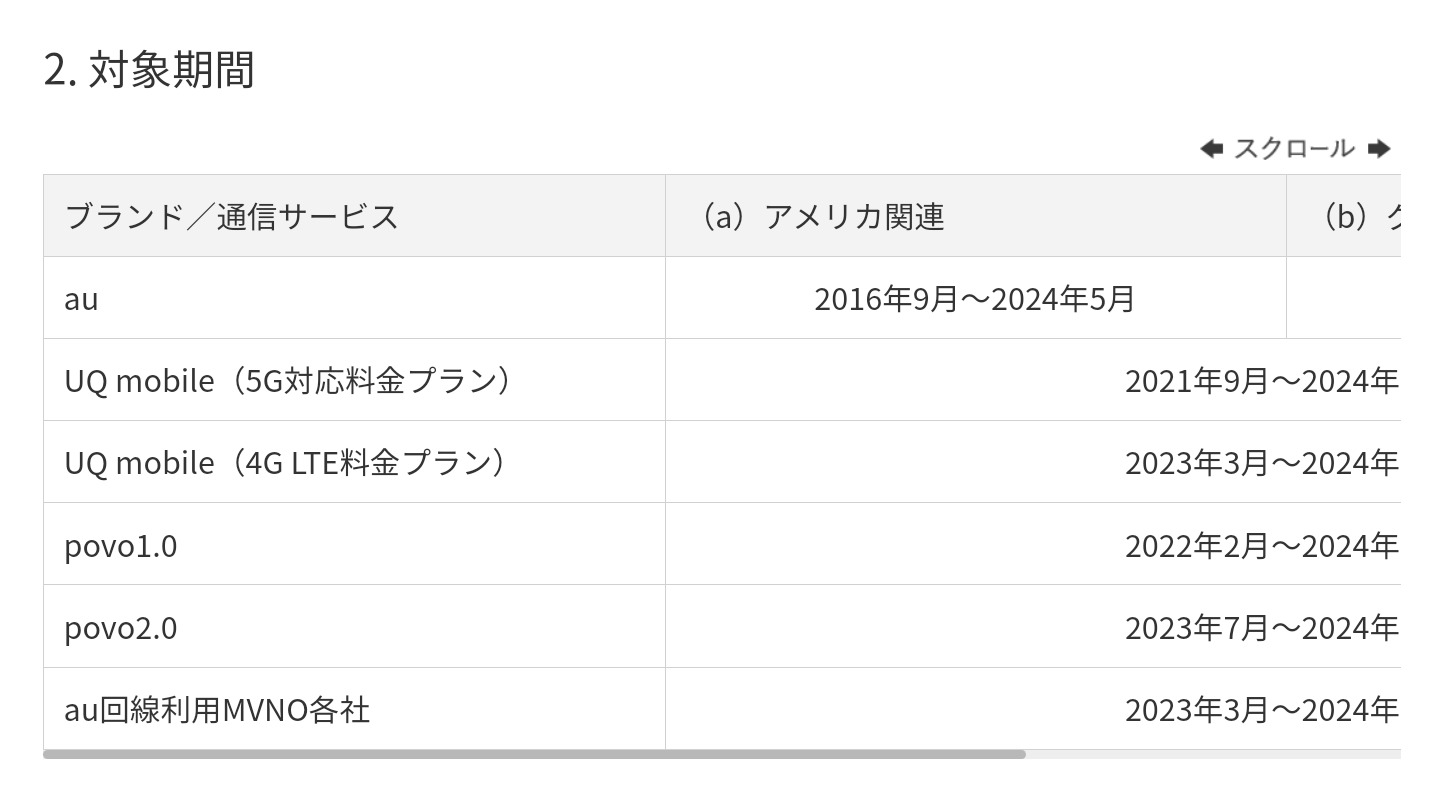Select the au row label
Viewport: 1443px width, 786px height.
pyautogui.click(x=82, y=299)
